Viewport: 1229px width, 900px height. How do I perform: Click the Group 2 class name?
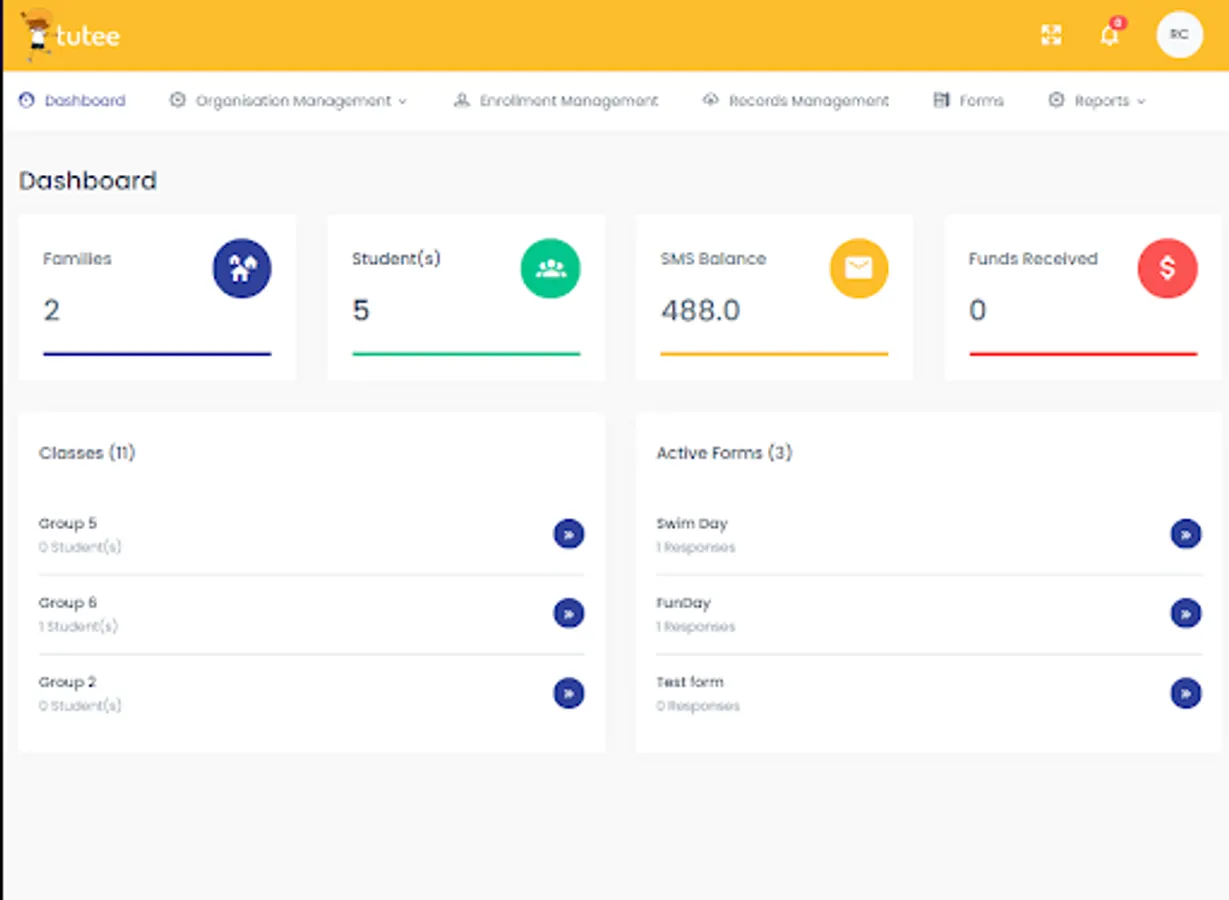[68, 682]
